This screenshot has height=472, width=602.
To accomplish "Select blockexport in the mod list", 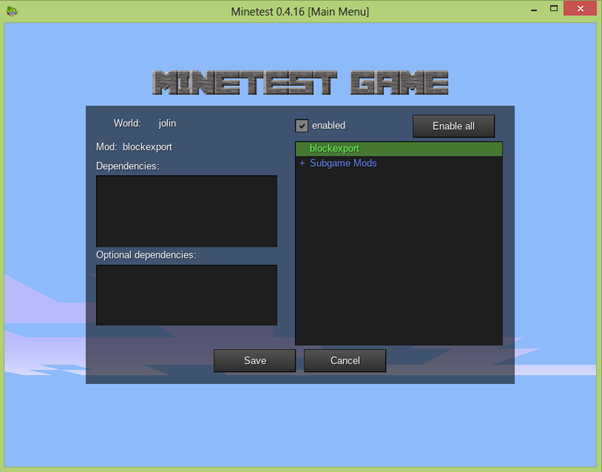I will pyautogui.click(x=399, y=149).
